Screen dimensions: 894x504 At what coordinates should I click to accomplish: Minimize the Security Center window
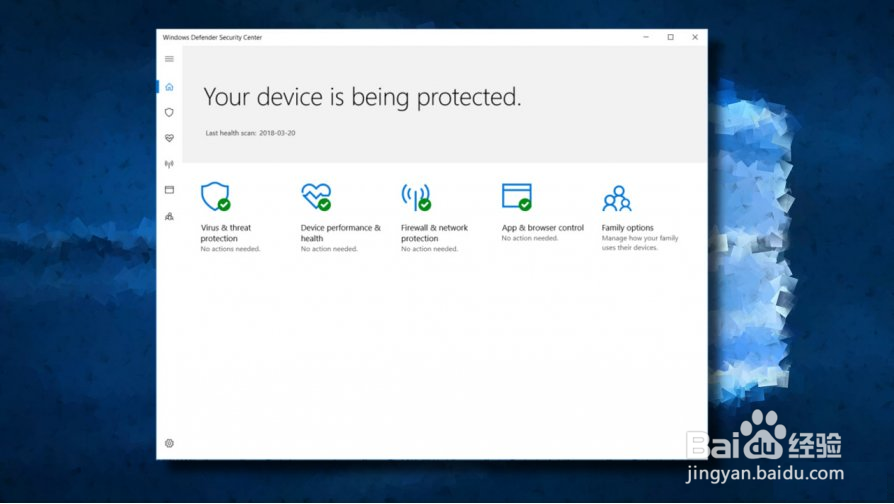(646, 37)
